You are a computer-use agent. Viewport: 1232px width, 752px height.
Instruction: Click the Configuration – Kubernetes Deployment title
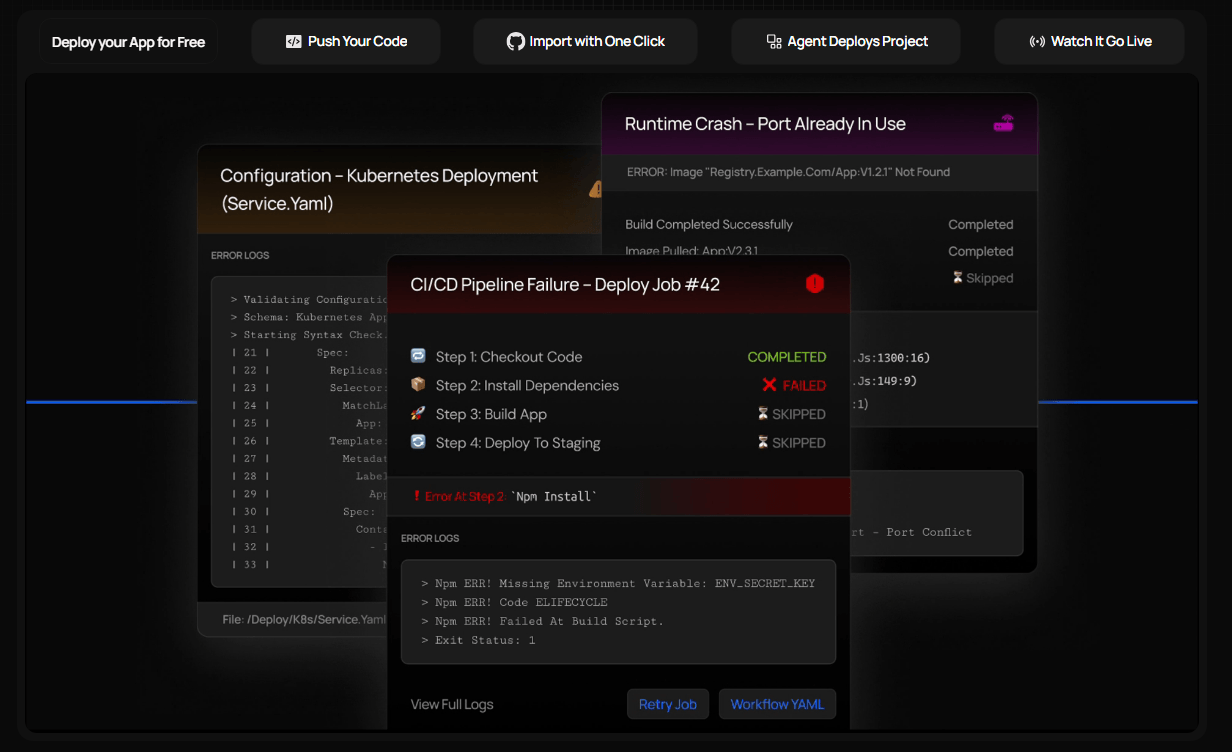379,189
